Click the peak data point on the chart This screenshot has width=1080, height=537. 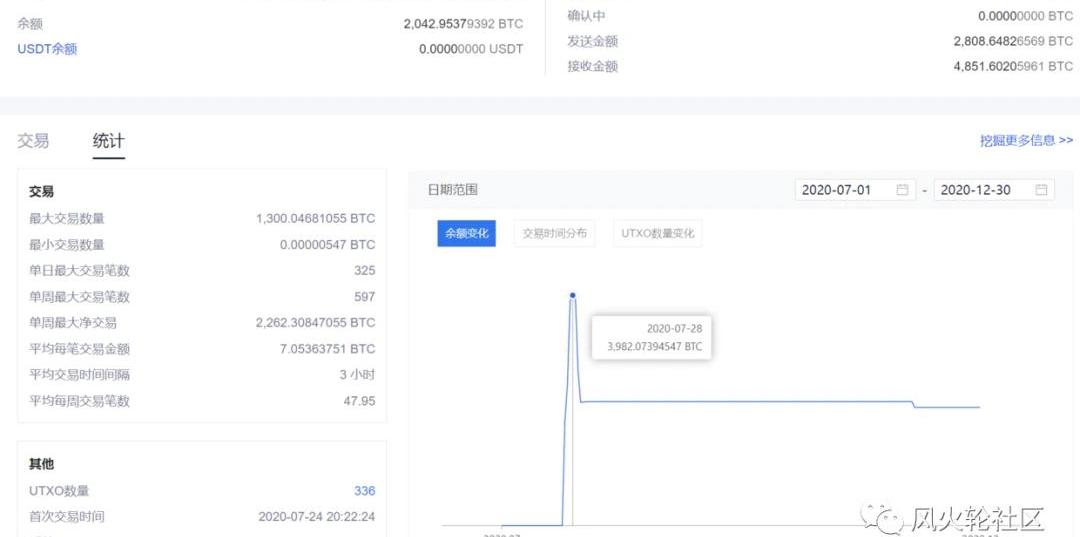pos(572,295)
